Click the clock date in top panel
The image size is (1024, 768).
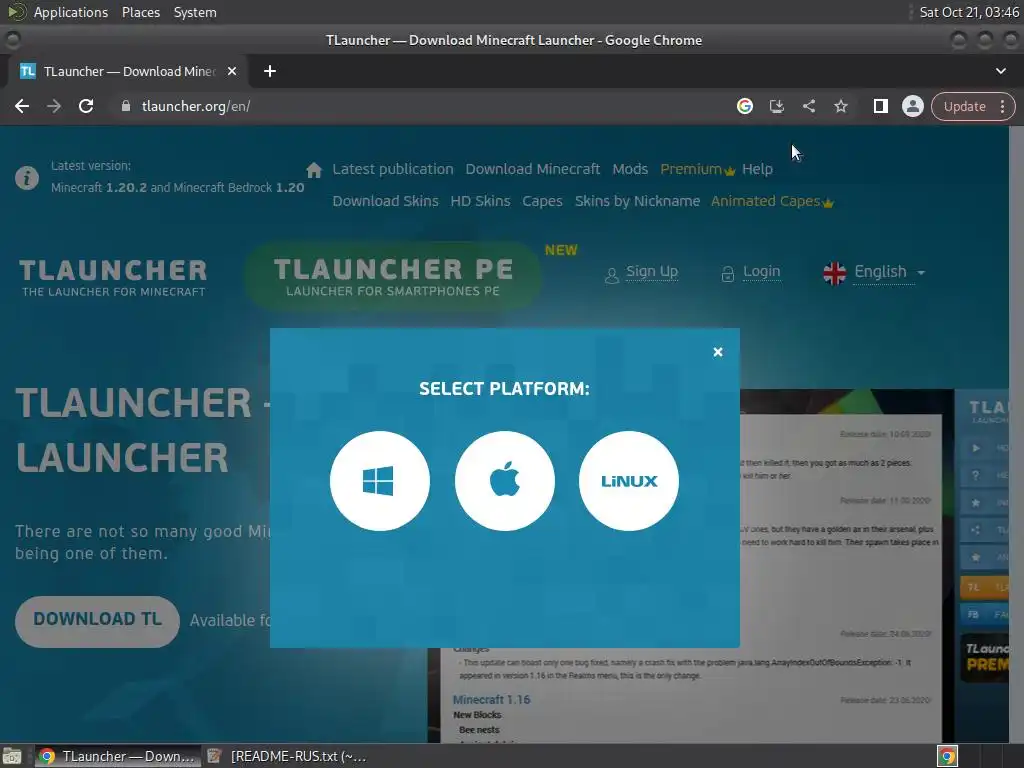[968, 12]
